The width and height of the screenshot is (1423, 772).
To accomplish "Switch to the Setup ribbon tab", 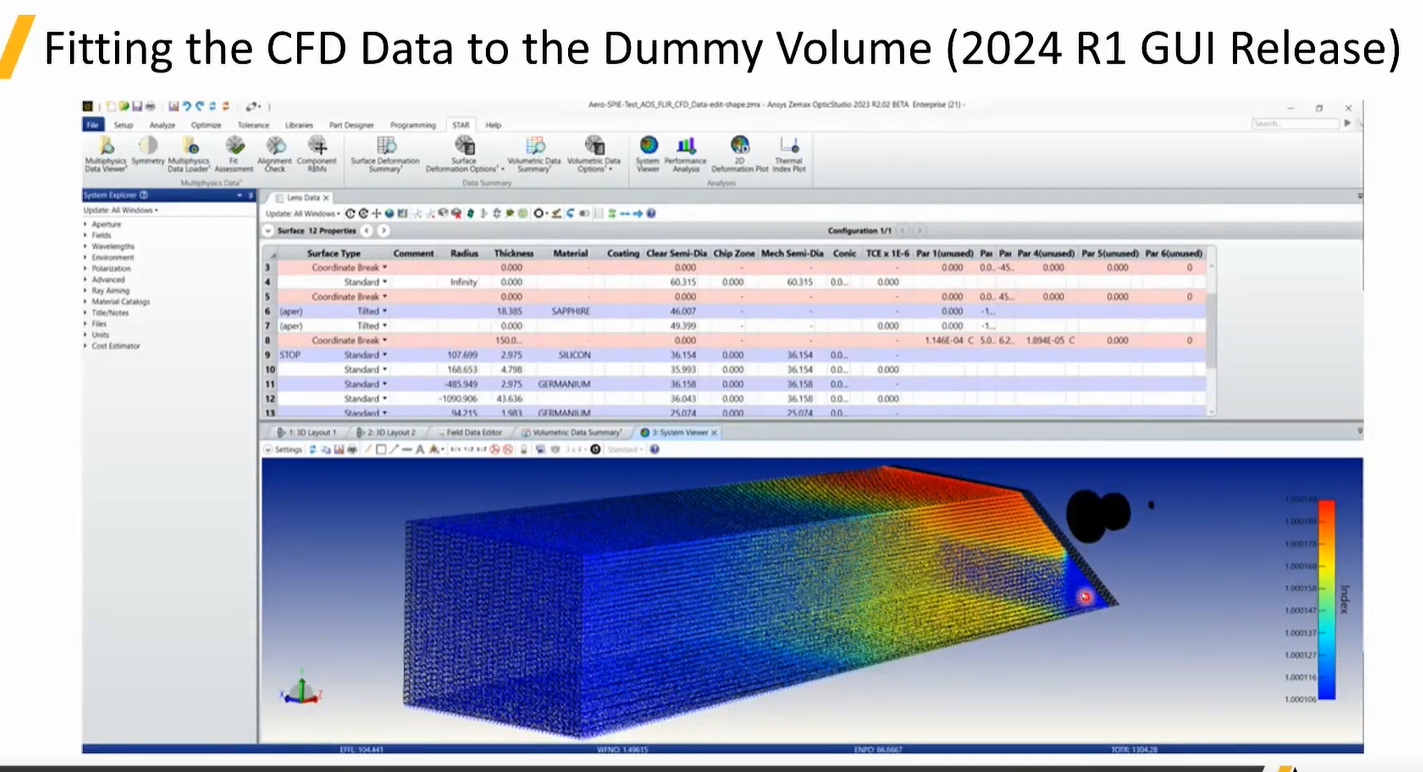I will pos(123,125).
